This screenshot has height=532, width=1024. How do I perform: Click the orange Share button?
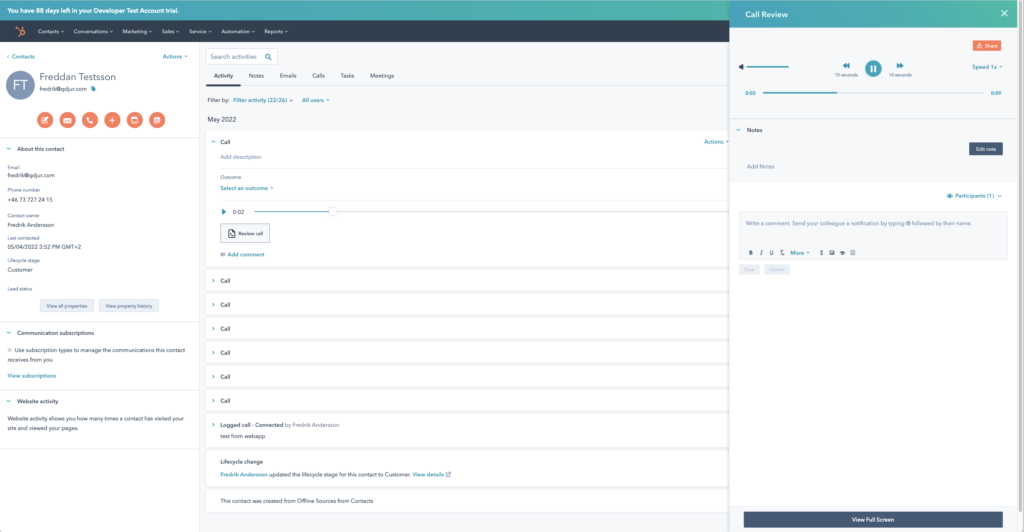[987, 46]
